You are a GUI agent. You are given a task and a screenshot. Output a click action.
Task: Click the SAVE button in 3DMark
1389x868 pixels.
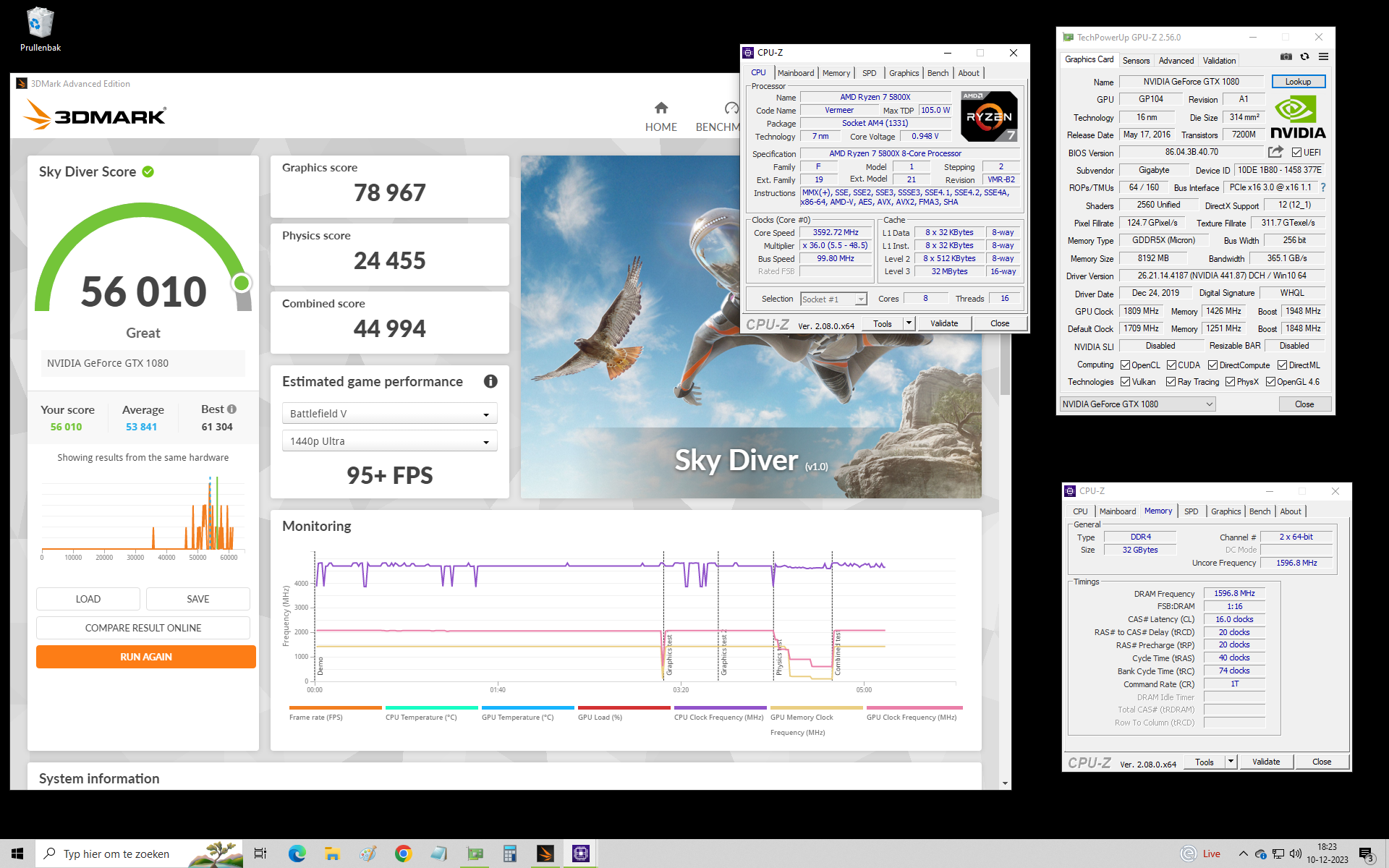click(198, 599)
